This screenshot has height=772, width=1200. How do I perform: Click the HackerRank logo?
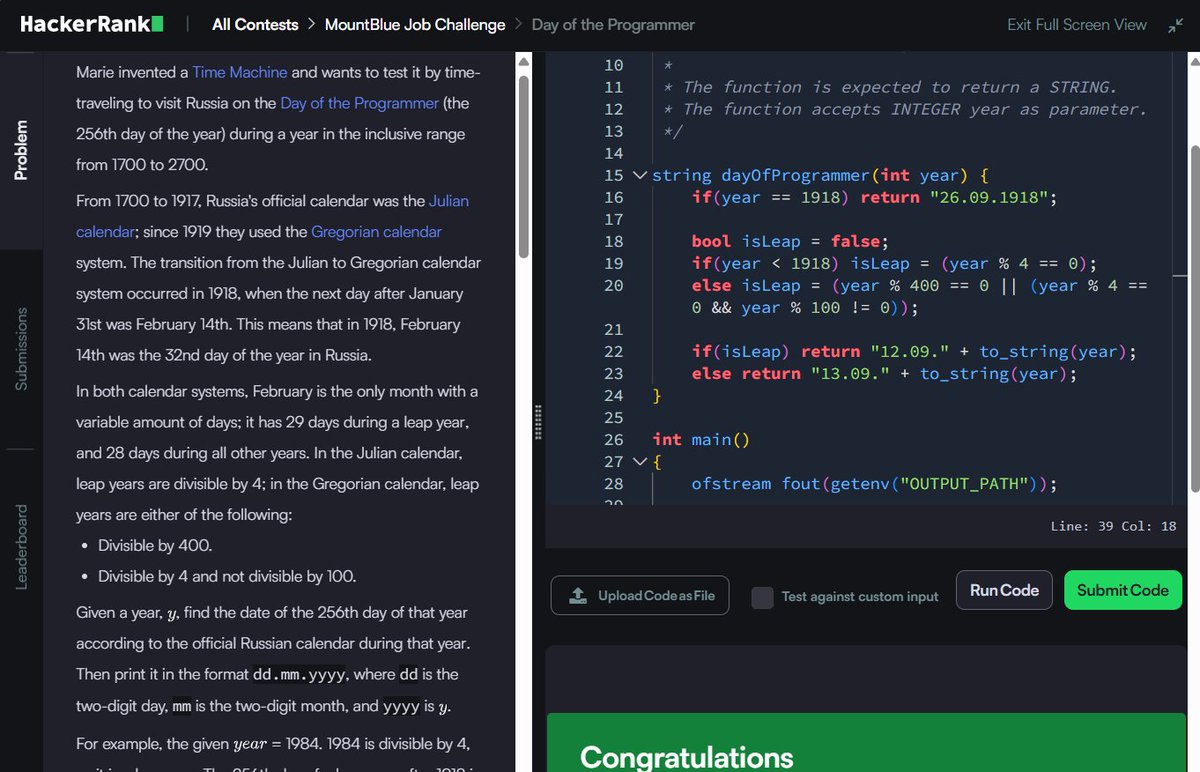(92, 24)
